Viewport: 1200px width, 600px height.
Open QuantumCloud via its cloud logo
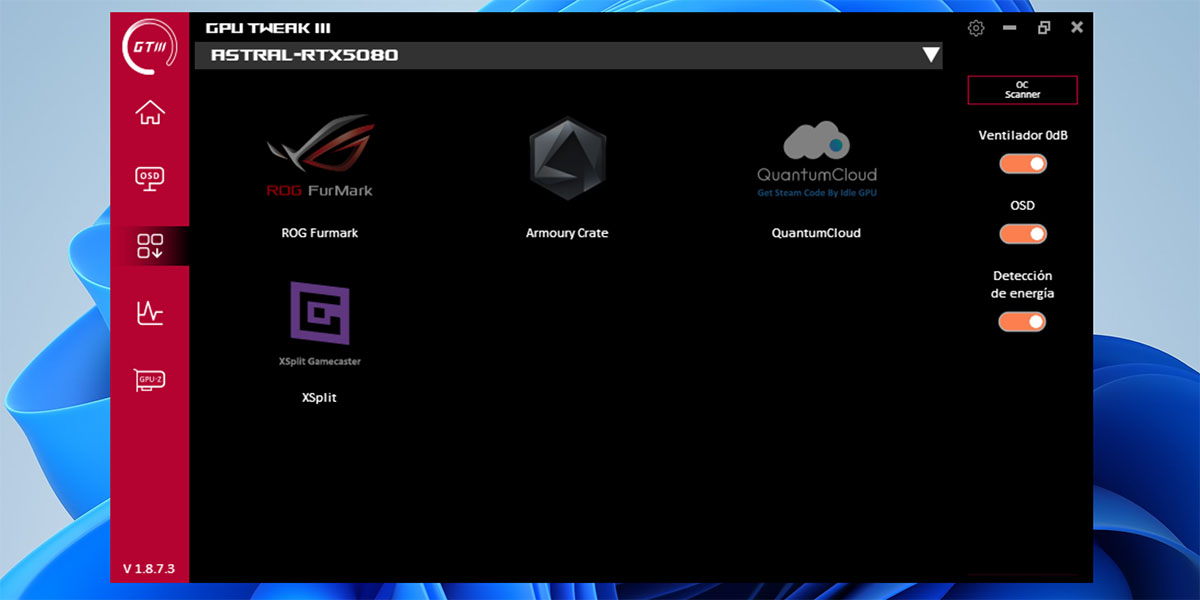tap(816, 160)
